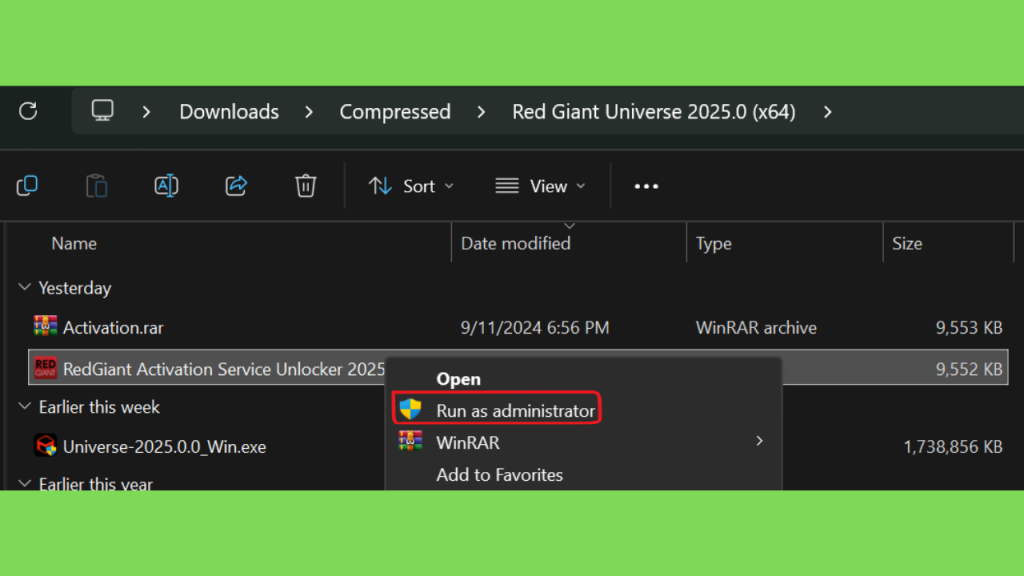This screenshot has width=1024, height=576.
Task: Click the Rename toolbar icon
Action: [x=167, y=186]
